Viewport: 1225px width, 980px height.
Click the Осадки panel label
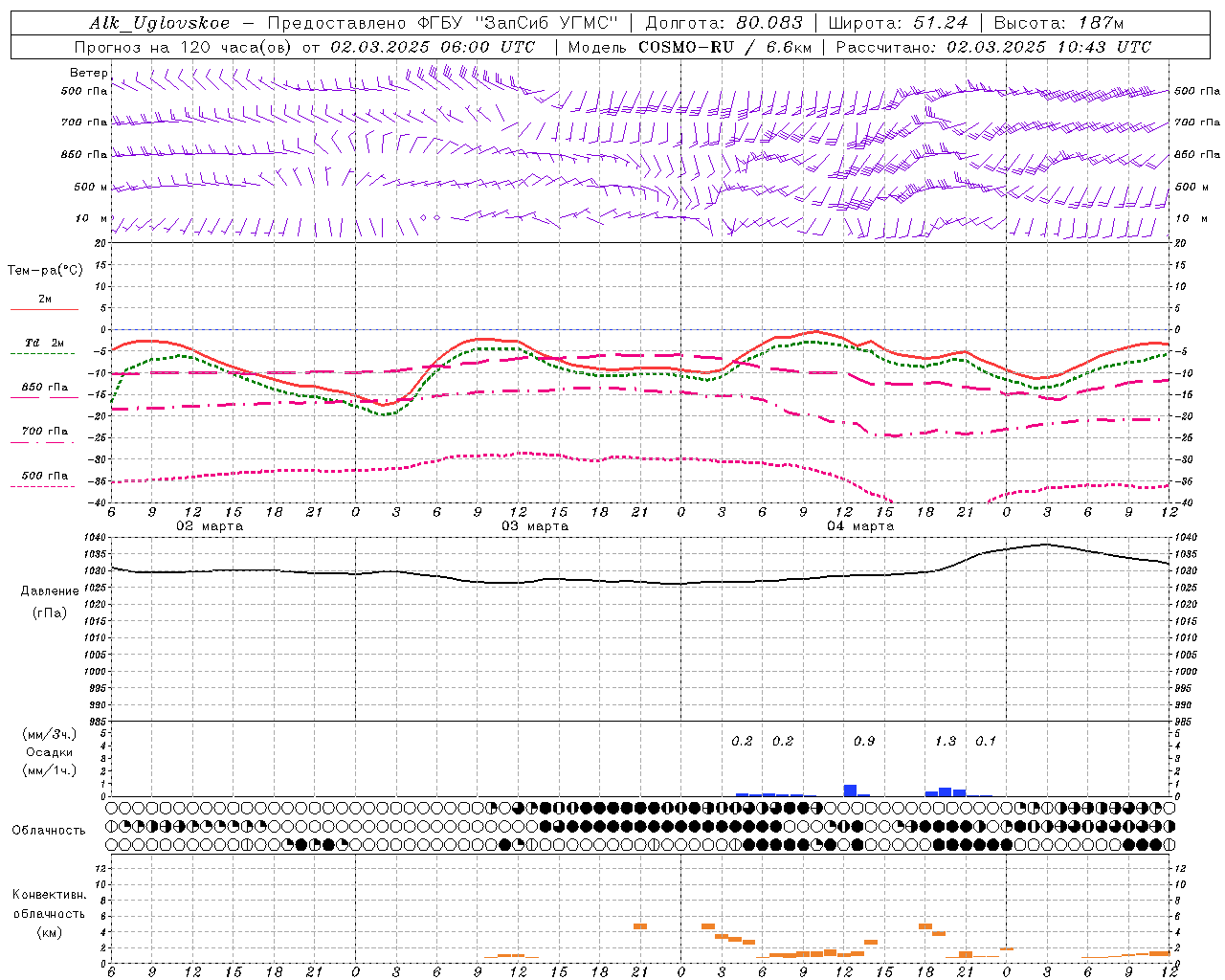[49, 752]
